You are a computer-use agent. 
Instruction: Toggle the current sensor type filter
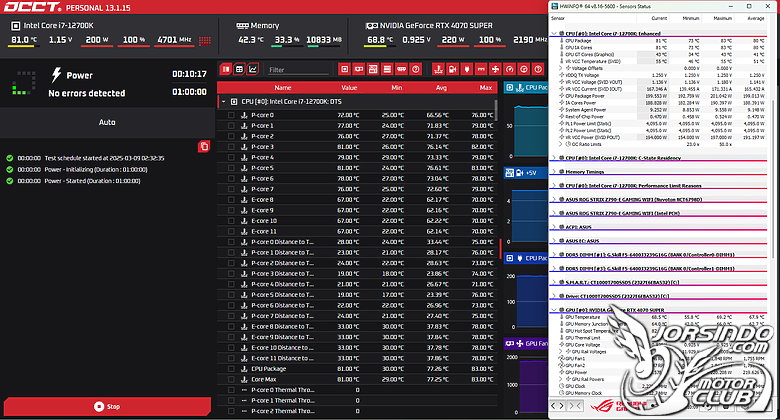[481, 69]
